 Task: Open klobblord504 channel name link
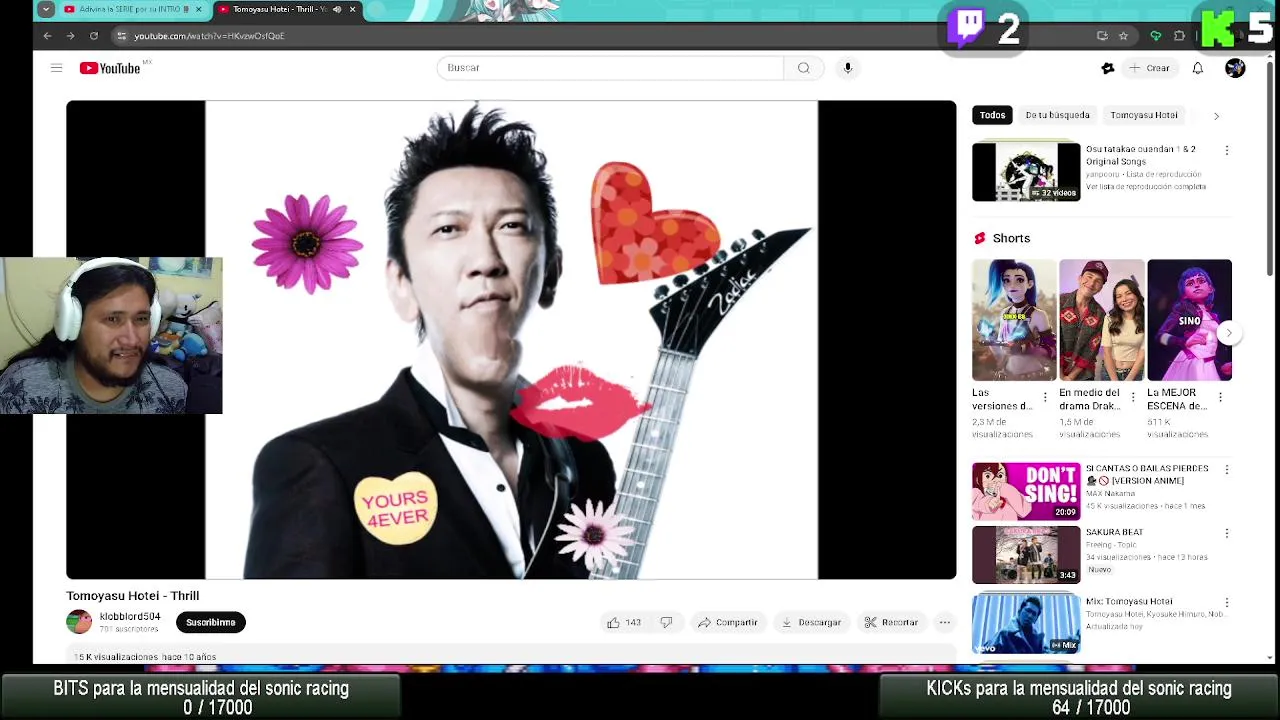130,616
